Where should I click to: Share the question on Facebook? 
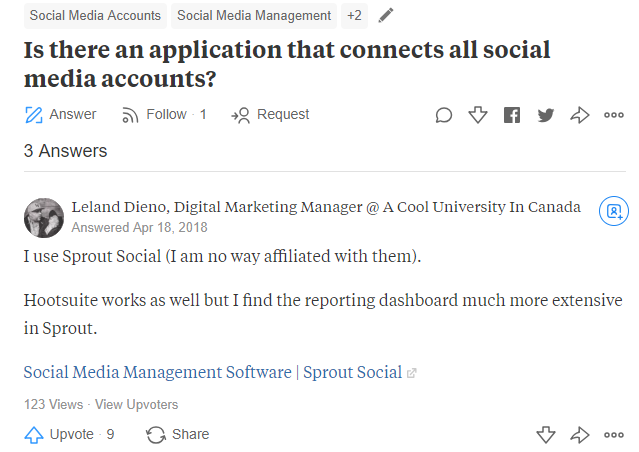coord(512,115)
